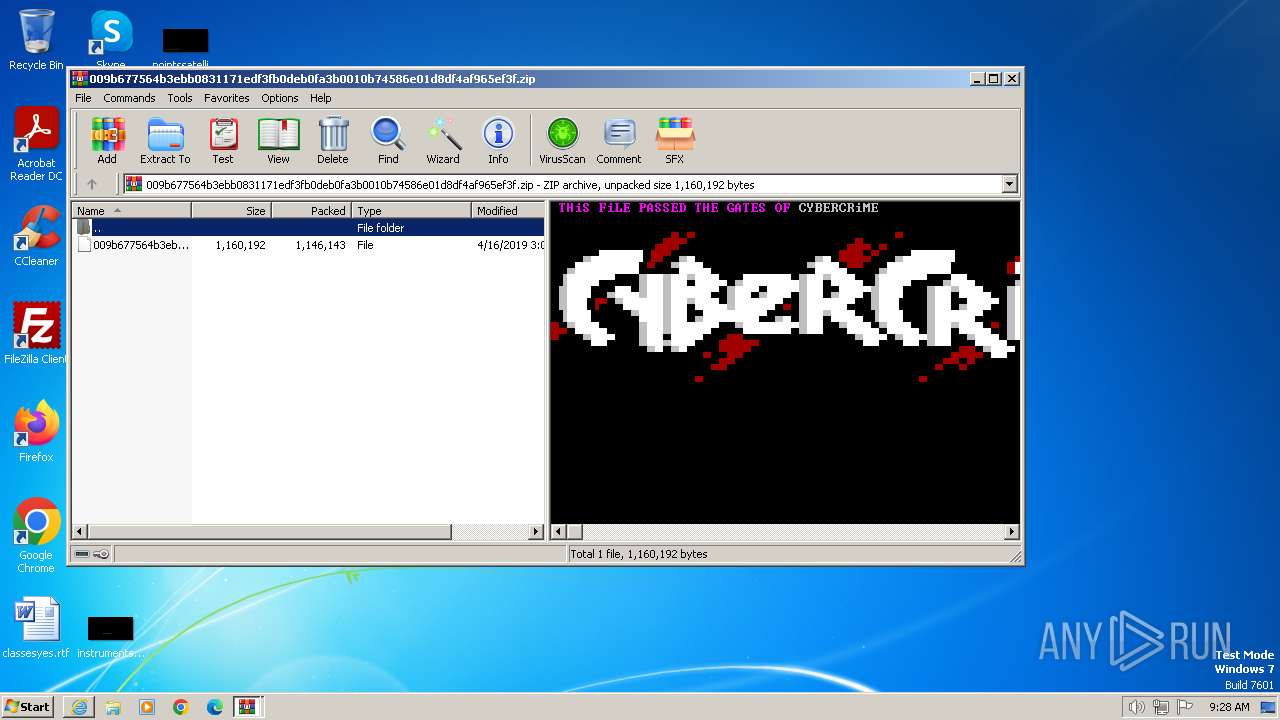Viewport: 1280px width, 720px height.
Task: Open the Tools menu
Action: (180, 98)
